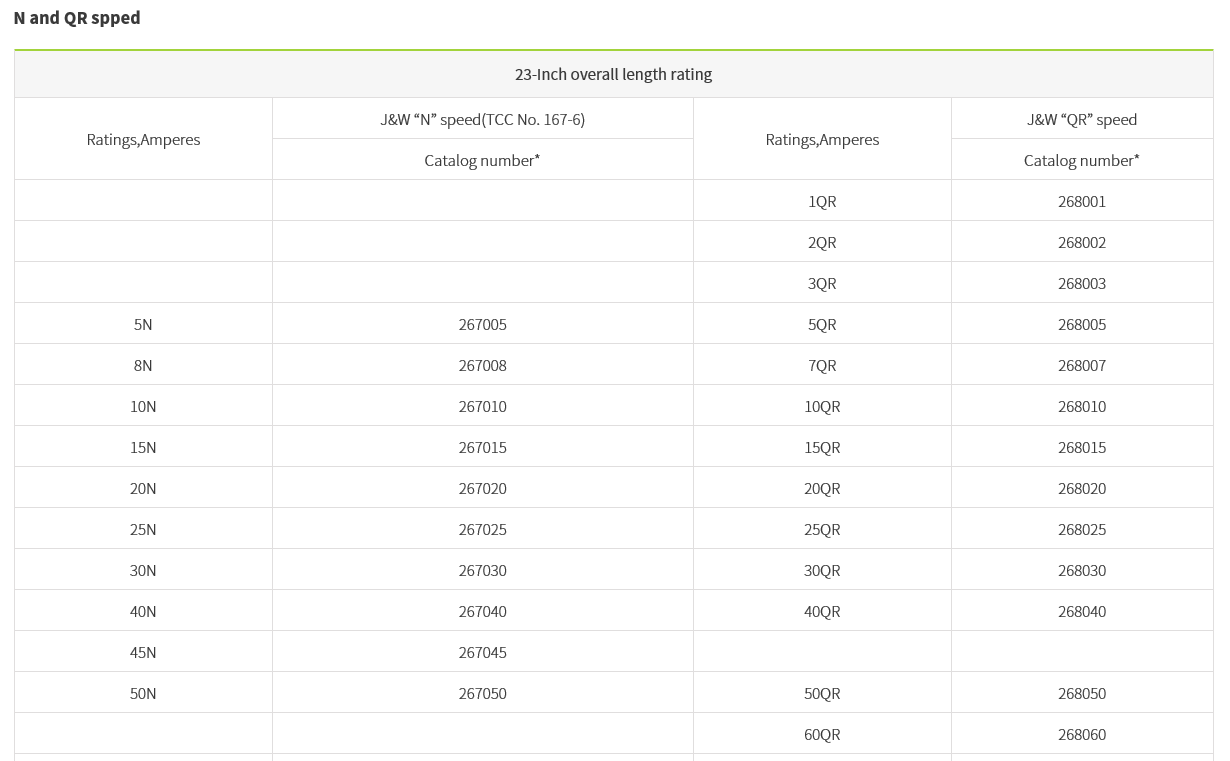Click catalog number 268001
This screenshot has height=761, width=1230.
pos(1081,201)
